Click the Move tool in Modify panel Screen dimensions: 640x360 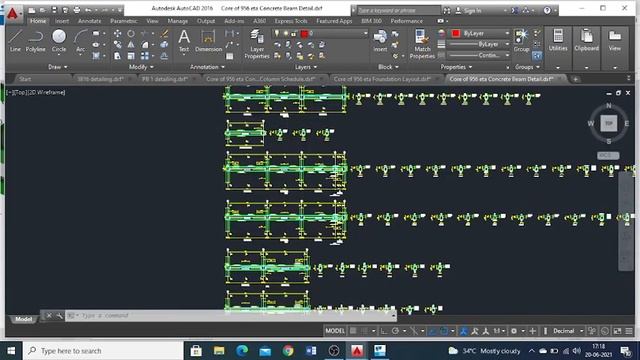(117, 33)
